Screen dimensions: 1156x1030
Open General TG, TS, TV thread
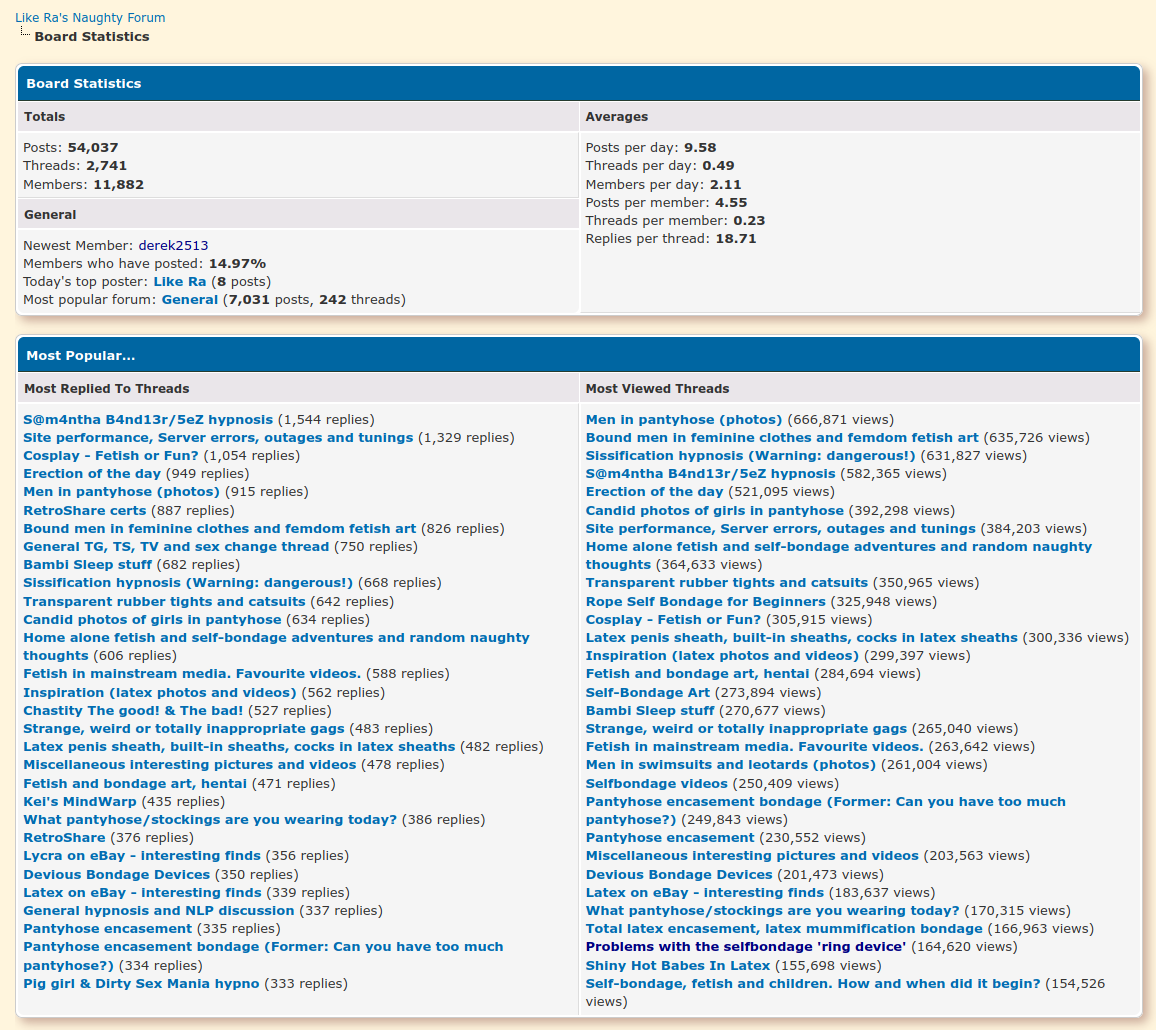(x=176, y=547)
